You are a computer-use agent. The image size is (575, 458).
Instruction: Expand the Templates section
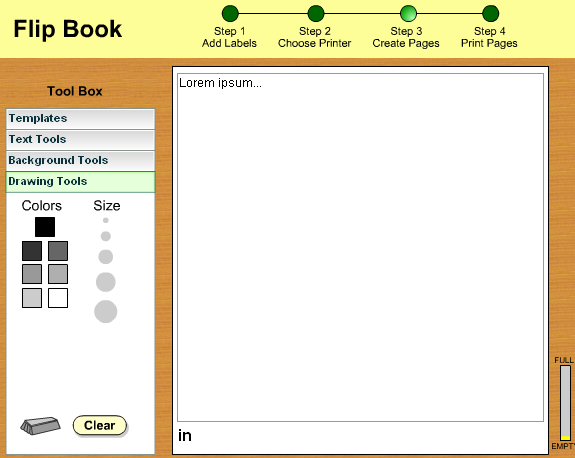point(80,118)
